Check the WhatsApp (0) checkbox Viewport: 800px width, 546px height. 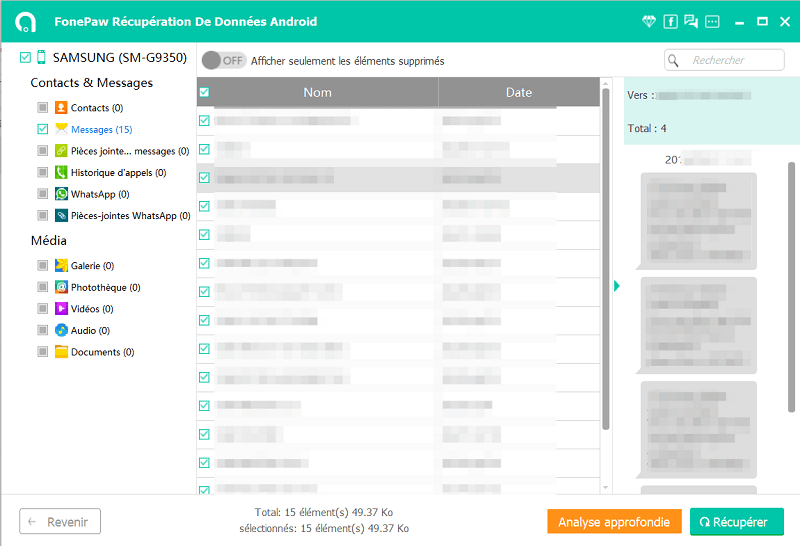coord(43,194)
